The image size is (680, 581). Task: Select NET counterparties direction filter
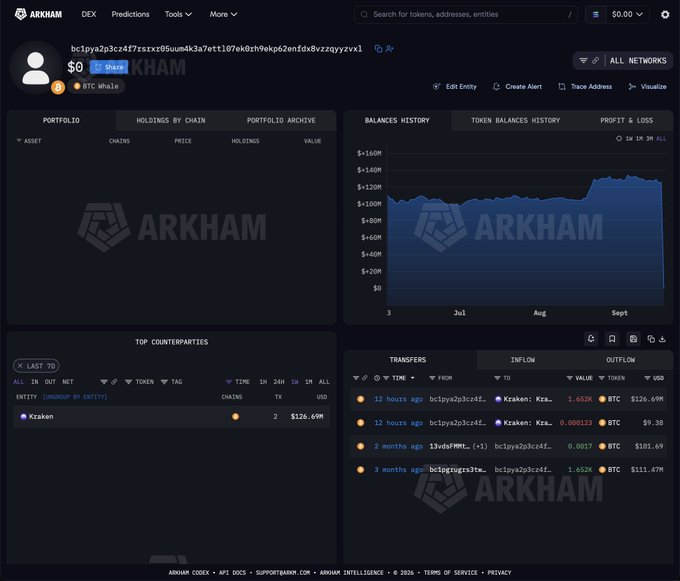(x=68, y=382)
